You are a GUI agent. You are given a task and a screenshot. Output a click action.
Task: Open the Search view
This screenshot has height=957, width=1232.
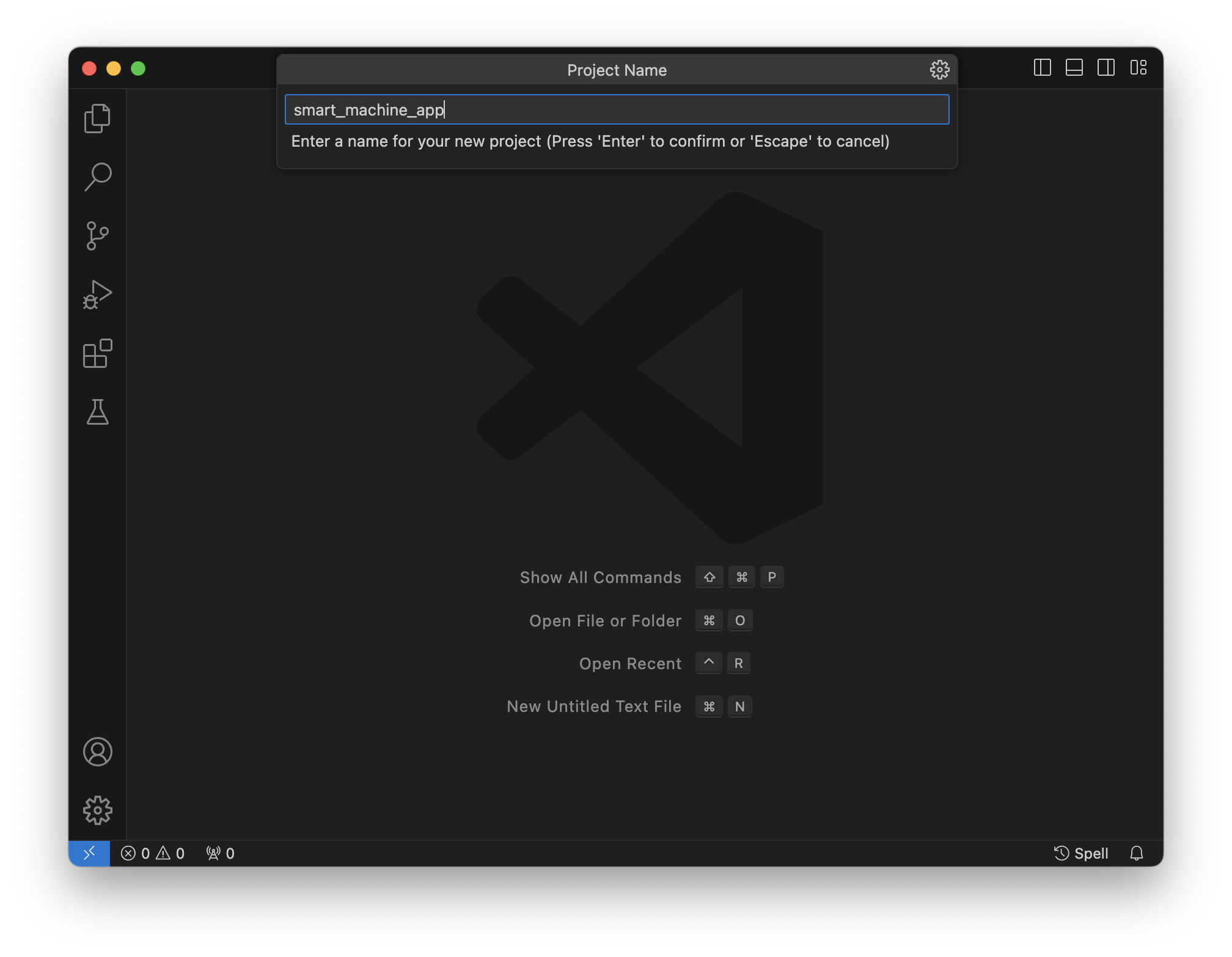click(97, 175)
